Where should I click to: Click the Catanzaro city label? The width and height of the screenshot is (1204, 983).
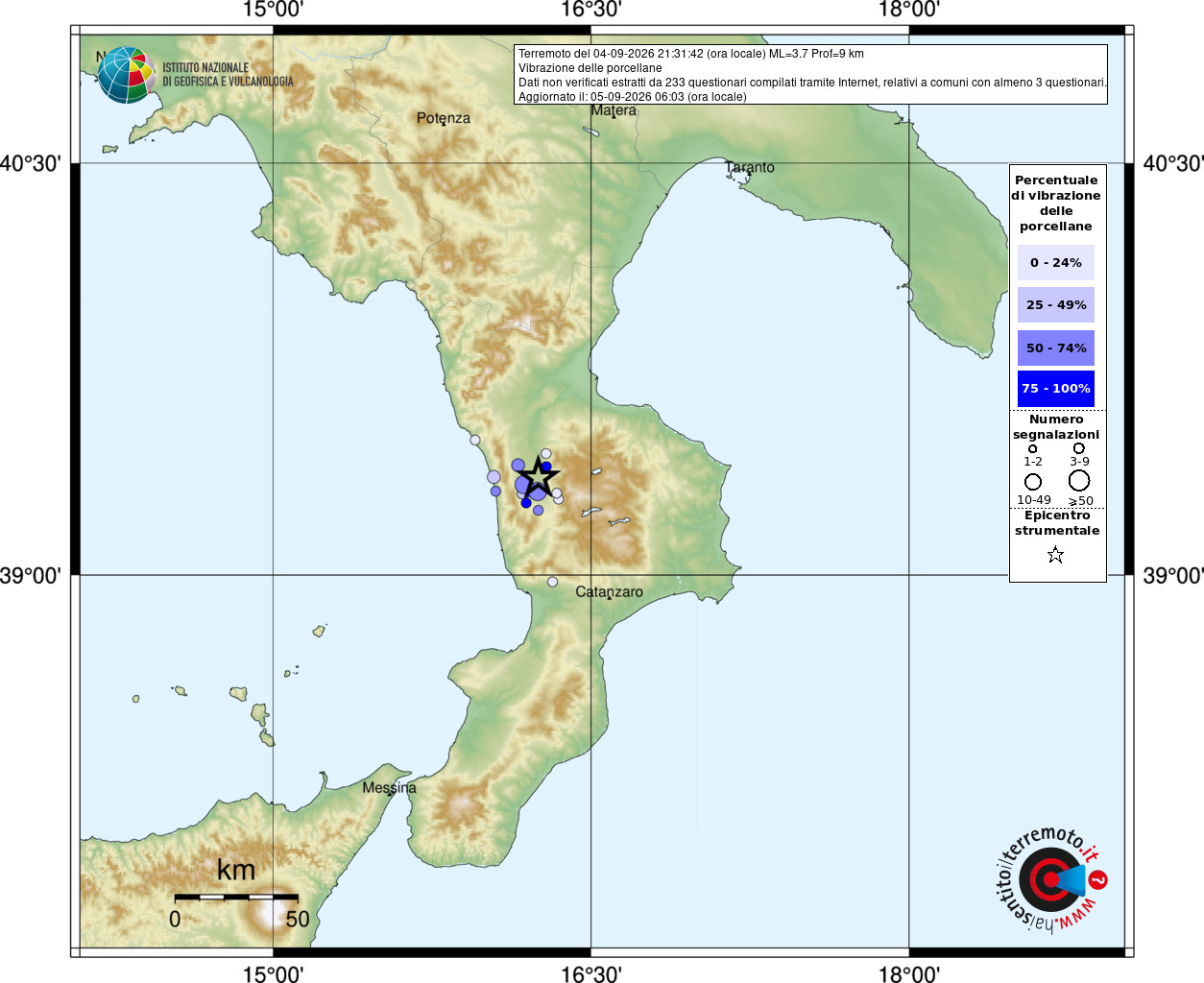point(609,592)
